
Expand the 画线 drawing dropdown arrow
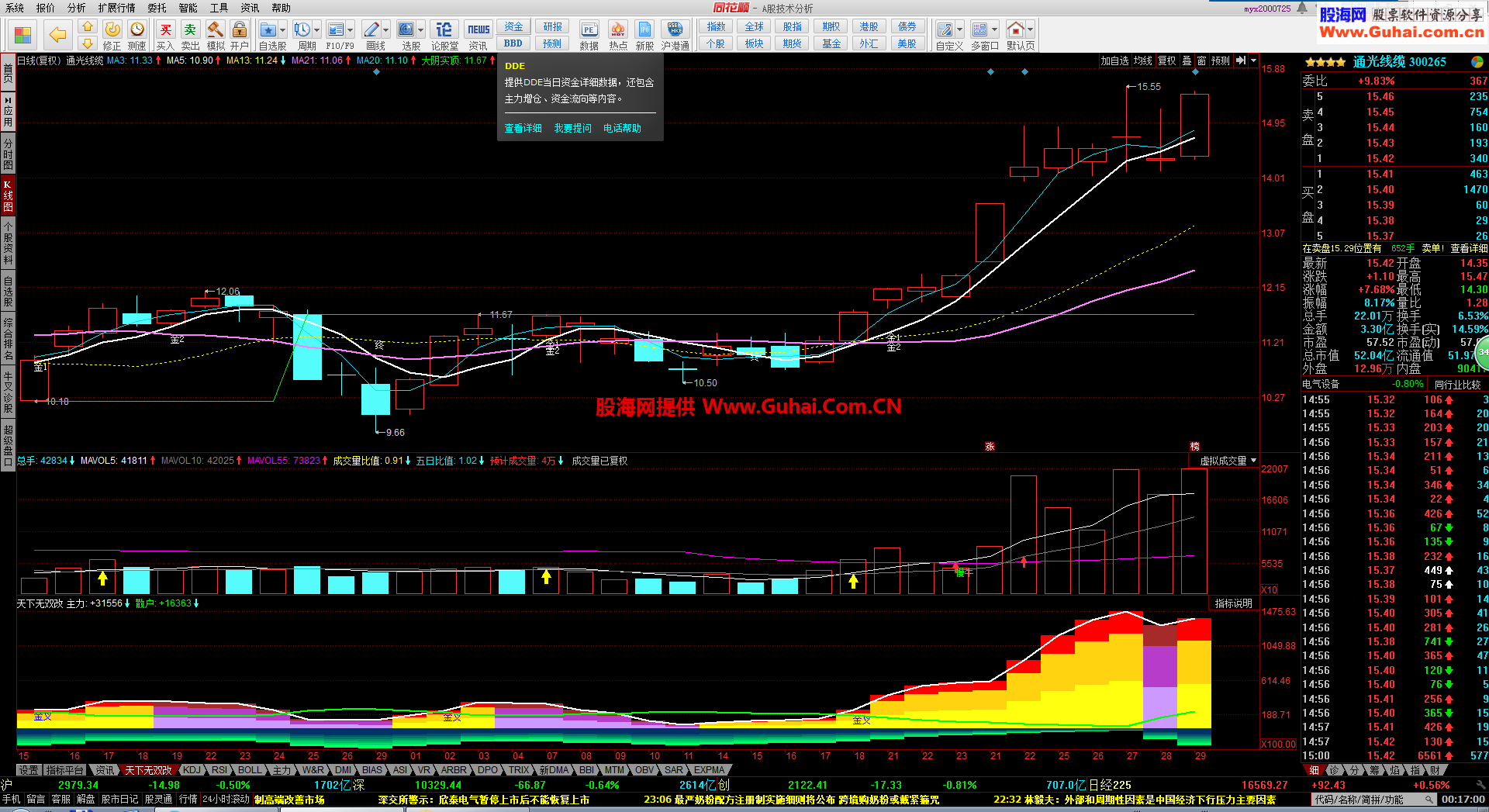pos(385,30)
